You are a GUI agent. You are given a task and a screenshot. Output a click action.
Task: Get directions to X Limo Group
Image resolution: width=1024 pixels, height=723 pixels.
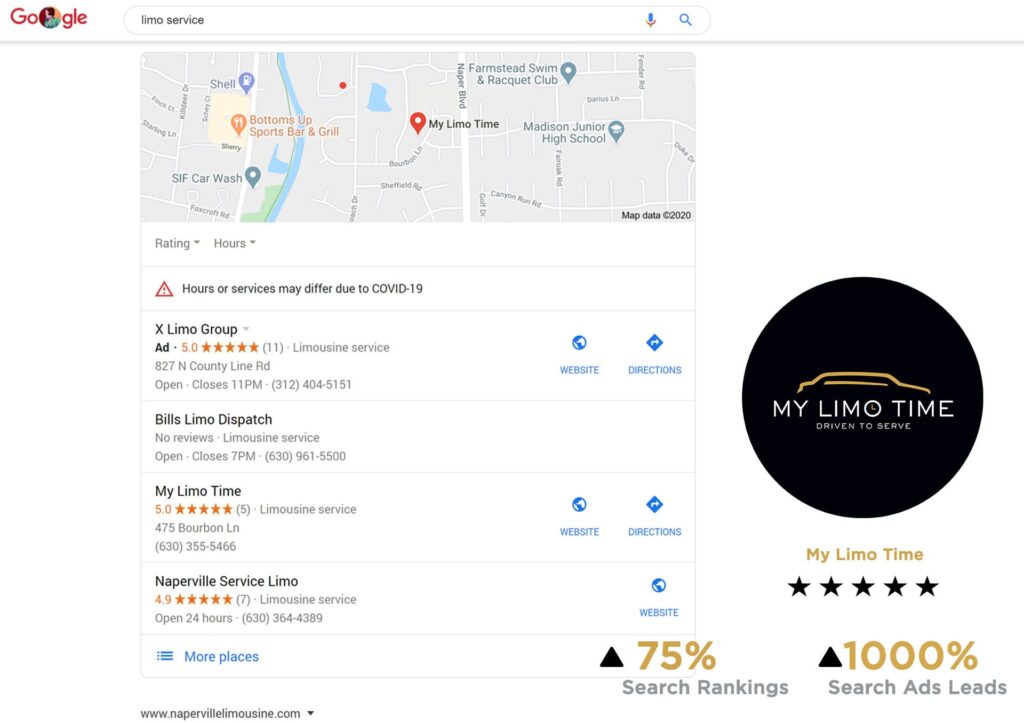coord(654,343)
